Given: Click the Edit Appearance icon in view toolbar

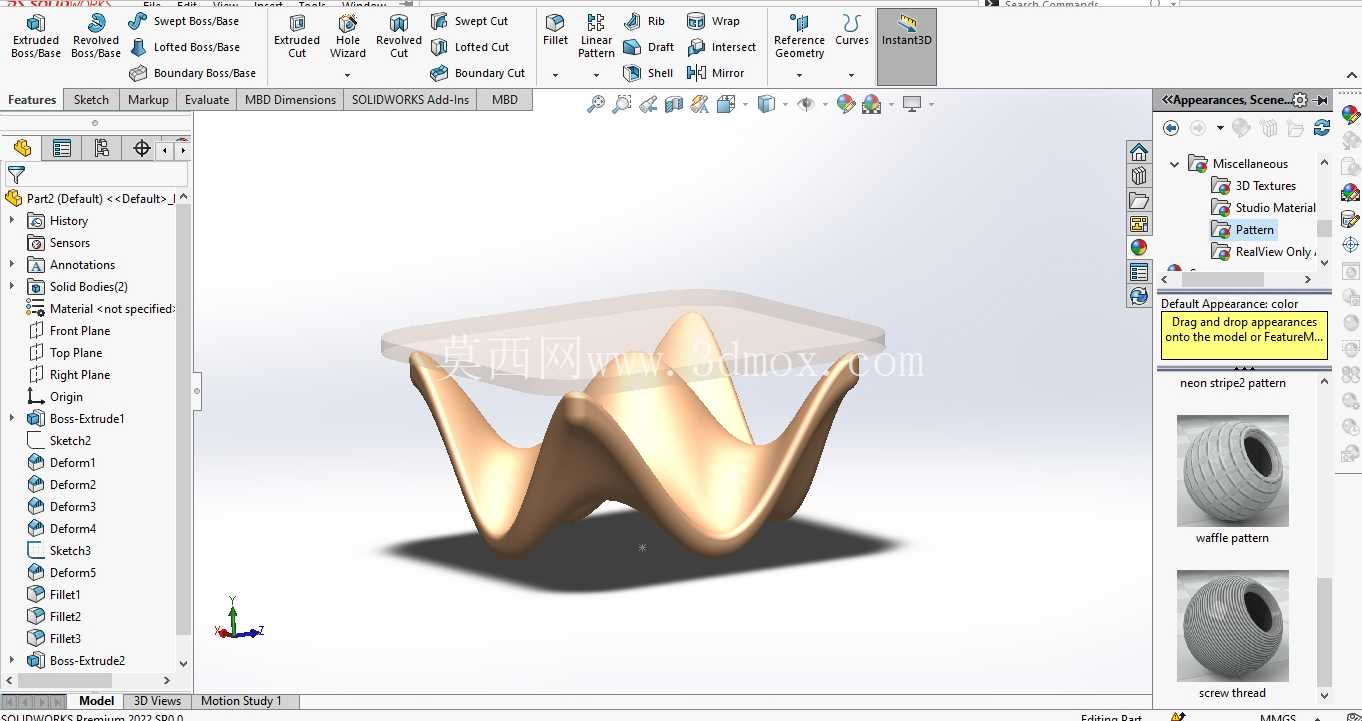Looking at the screenshot, I should 846,104.
